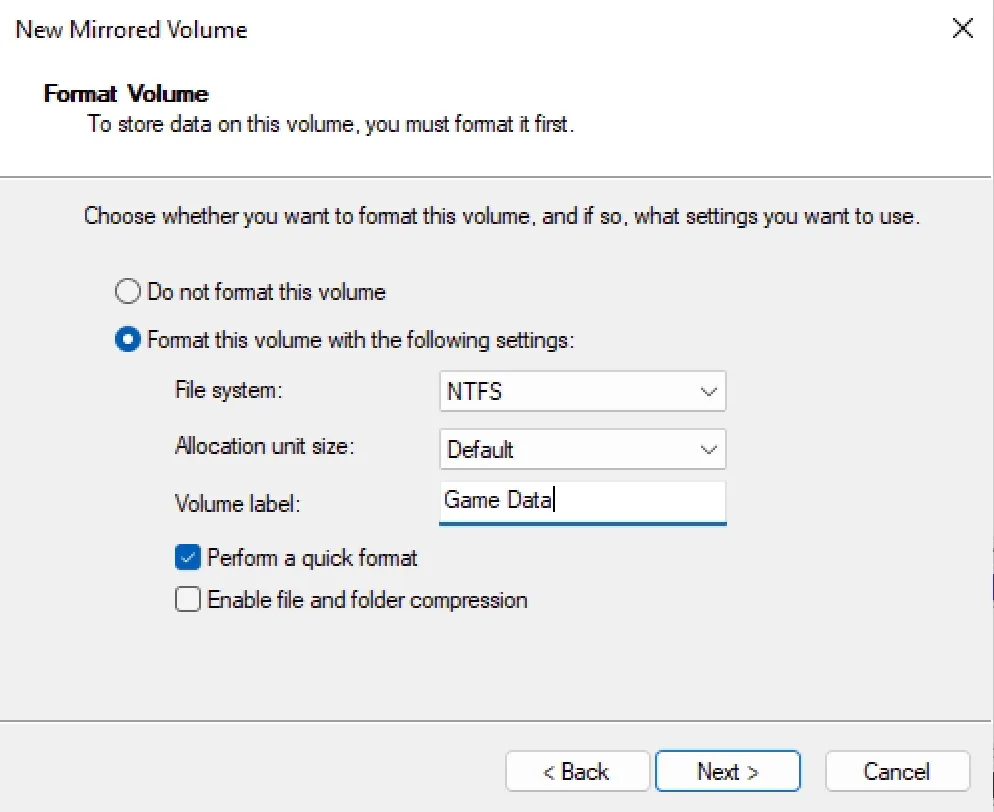Go back to the previous wizard step
The image size is (994, 812).
(577, 771)
